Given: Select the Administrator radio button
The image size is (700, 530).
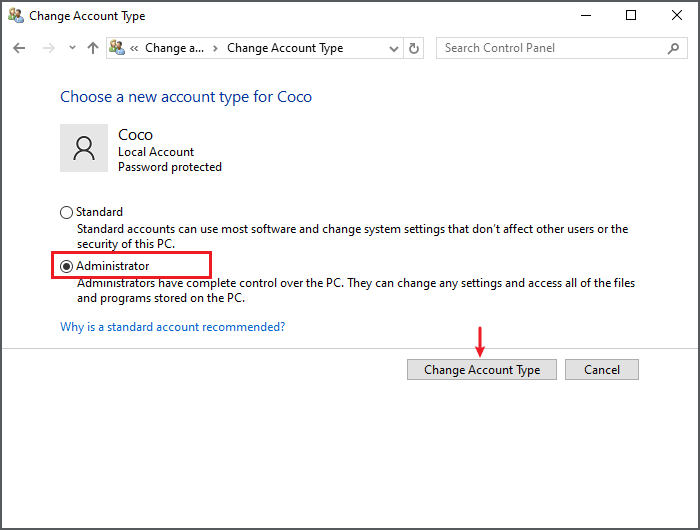Looking at the screenshot, I should pos(66,266).
